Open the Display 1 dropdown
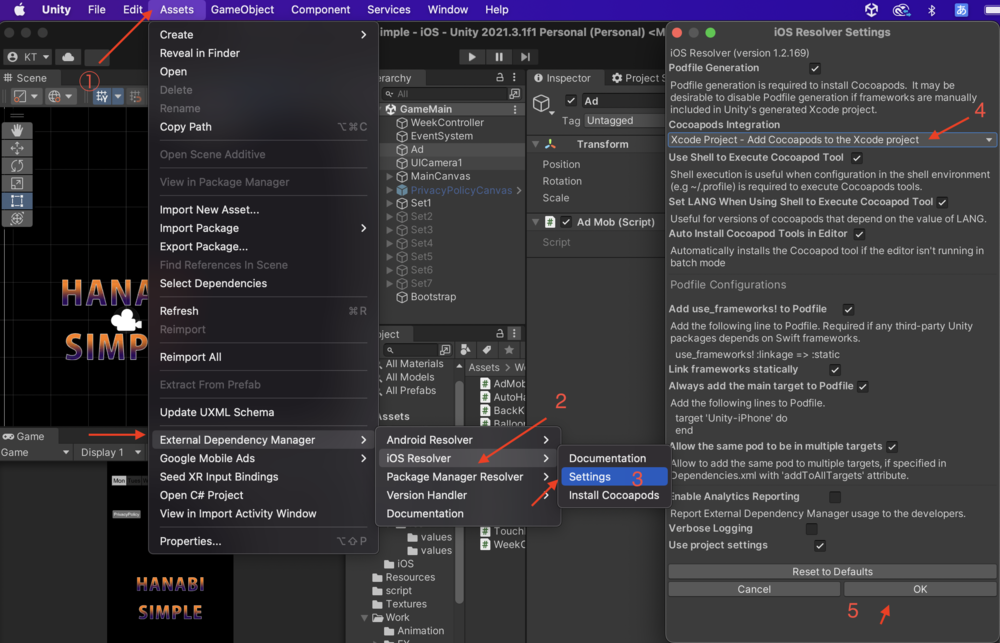 click(x=111, y=452)
